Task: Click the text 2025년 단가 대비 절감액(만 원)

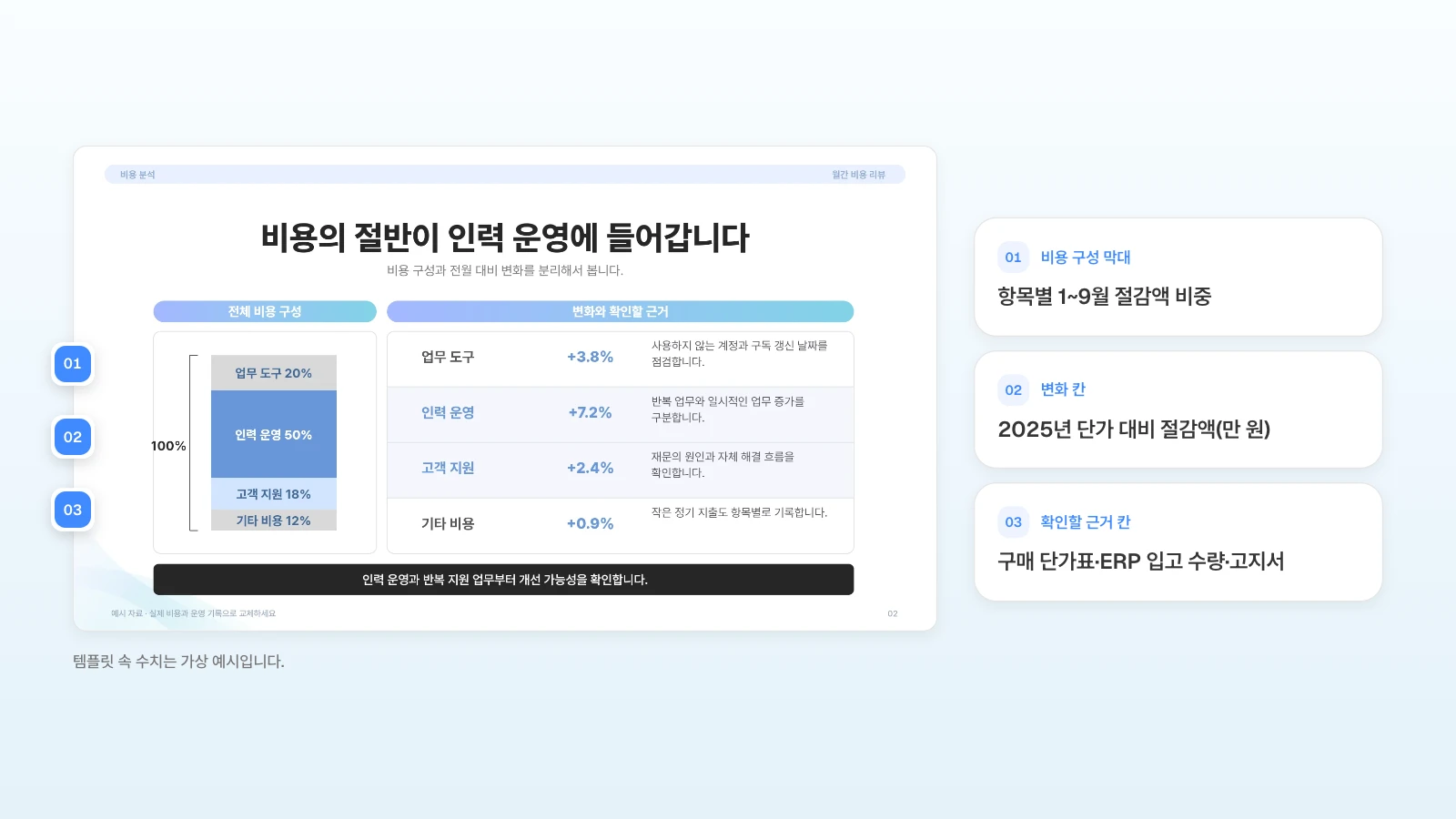Action: click(1134, 429)
